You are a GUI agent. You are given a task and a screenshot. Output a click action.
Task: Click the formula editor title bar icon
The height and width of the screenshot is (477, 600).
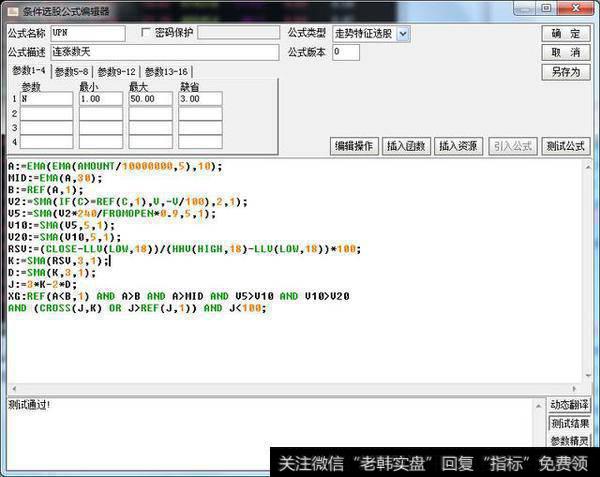click(x=11, y=10)
